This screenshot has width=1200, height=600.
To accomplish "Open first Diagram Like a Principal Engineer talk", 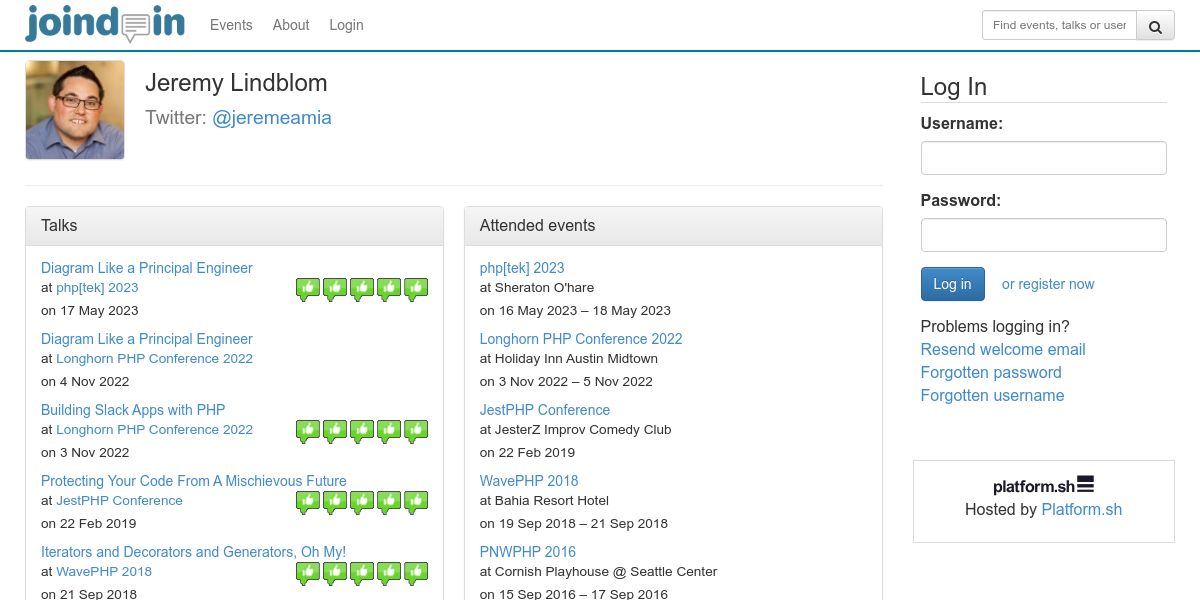I will coord(147,268).
